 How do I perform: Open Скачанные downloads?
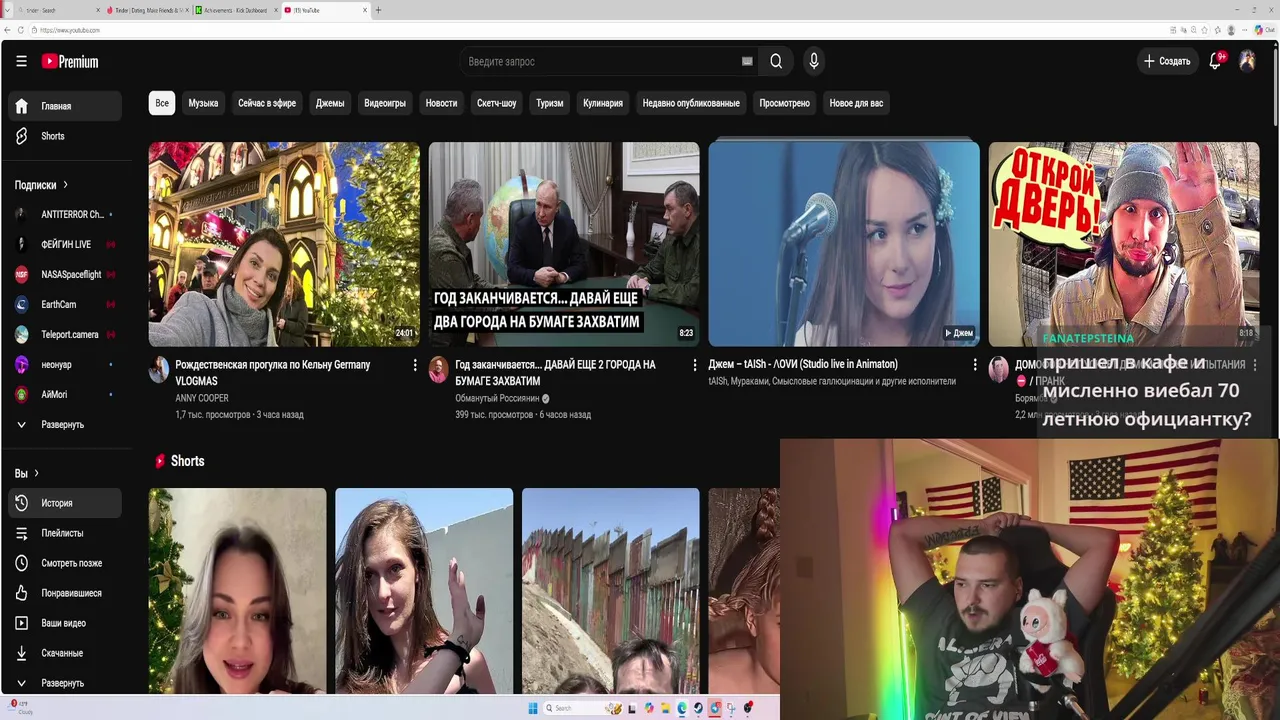[65, 653]
